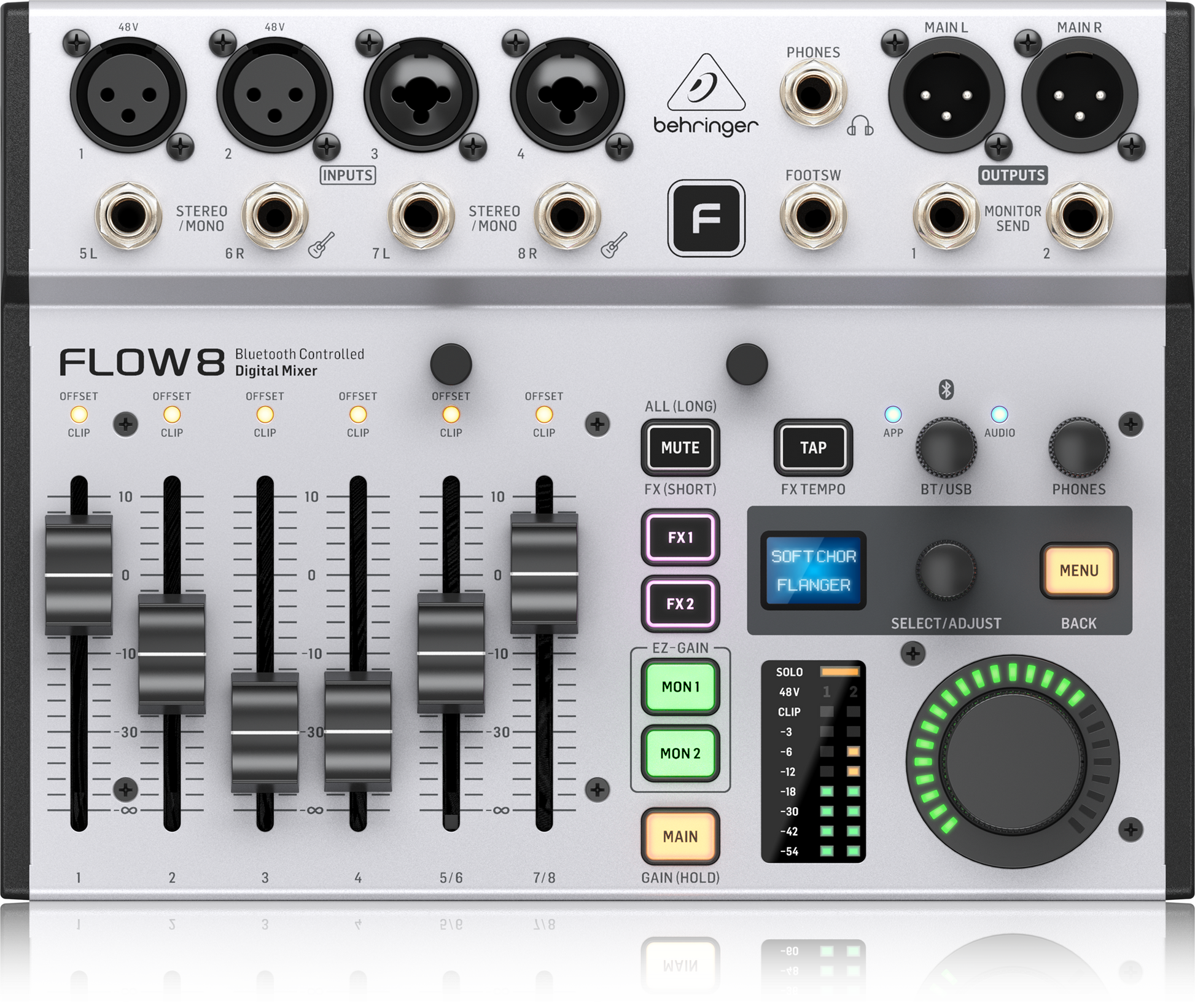Select the MAIN mix layer
This screenshot has height=1008, width=1195.
click(x=680, y=837)
